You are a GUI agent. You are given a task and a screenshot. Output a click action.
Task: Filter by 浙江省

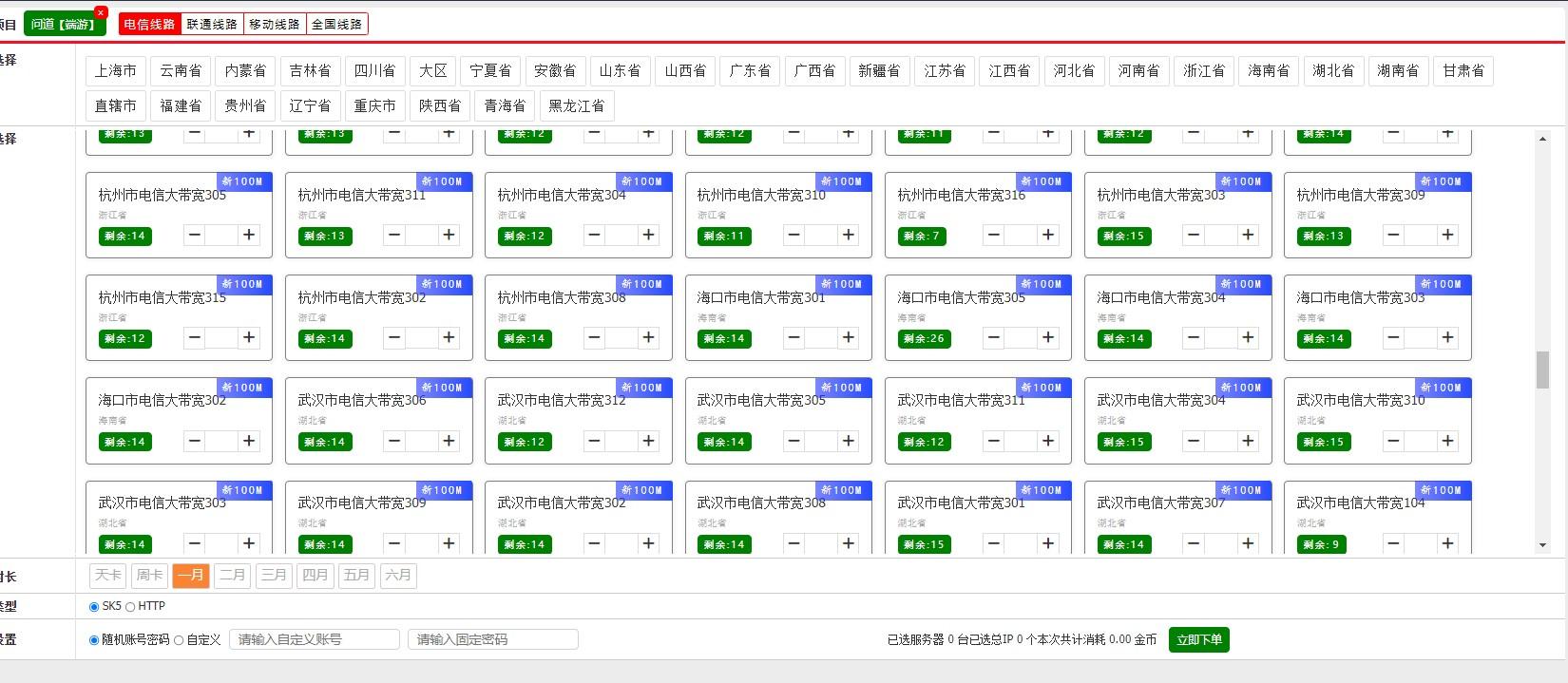(x=1204, y=70)
